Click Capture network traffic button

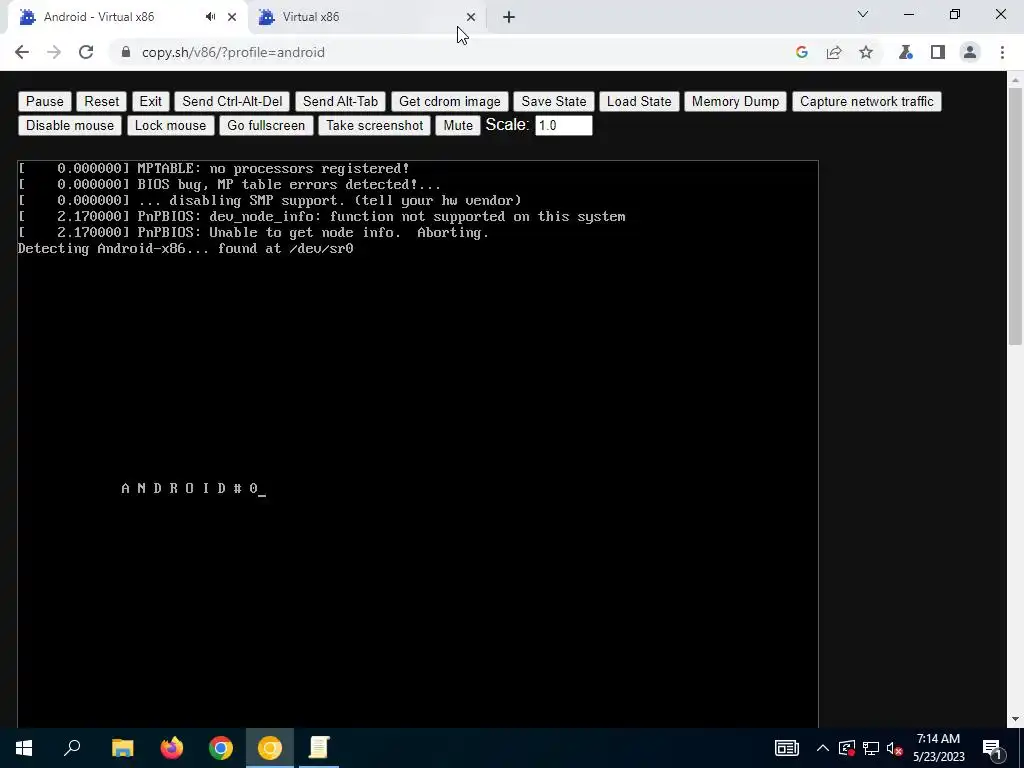(867, 101)
